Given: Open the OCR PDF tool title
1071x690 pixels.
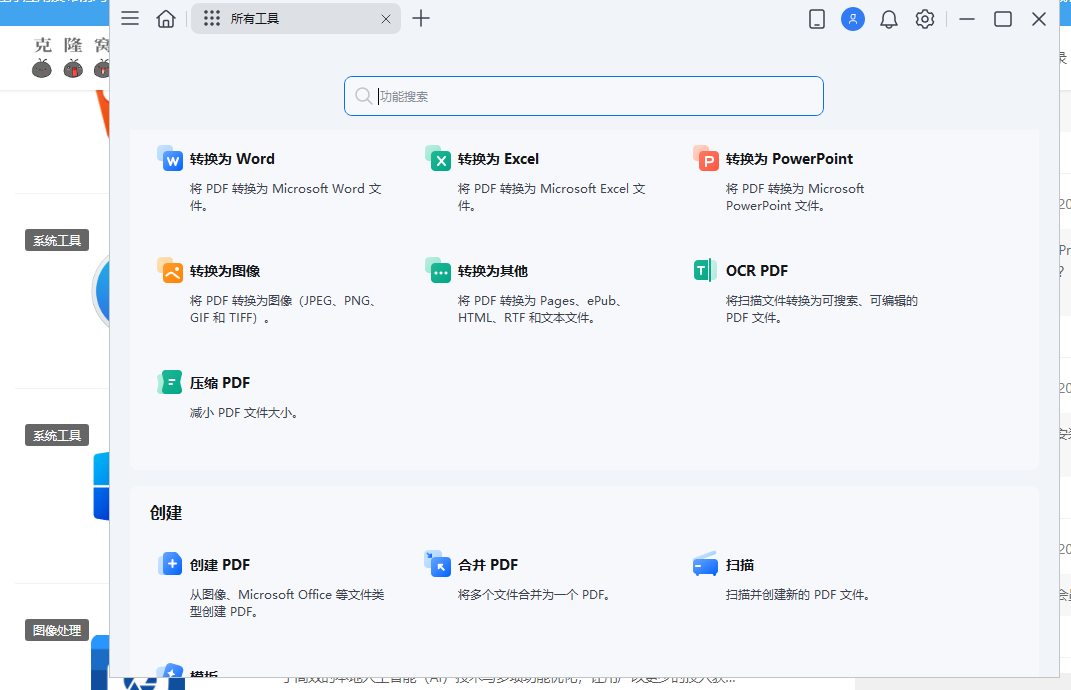Looking at the screenshot, I should (x=757, y=271).
